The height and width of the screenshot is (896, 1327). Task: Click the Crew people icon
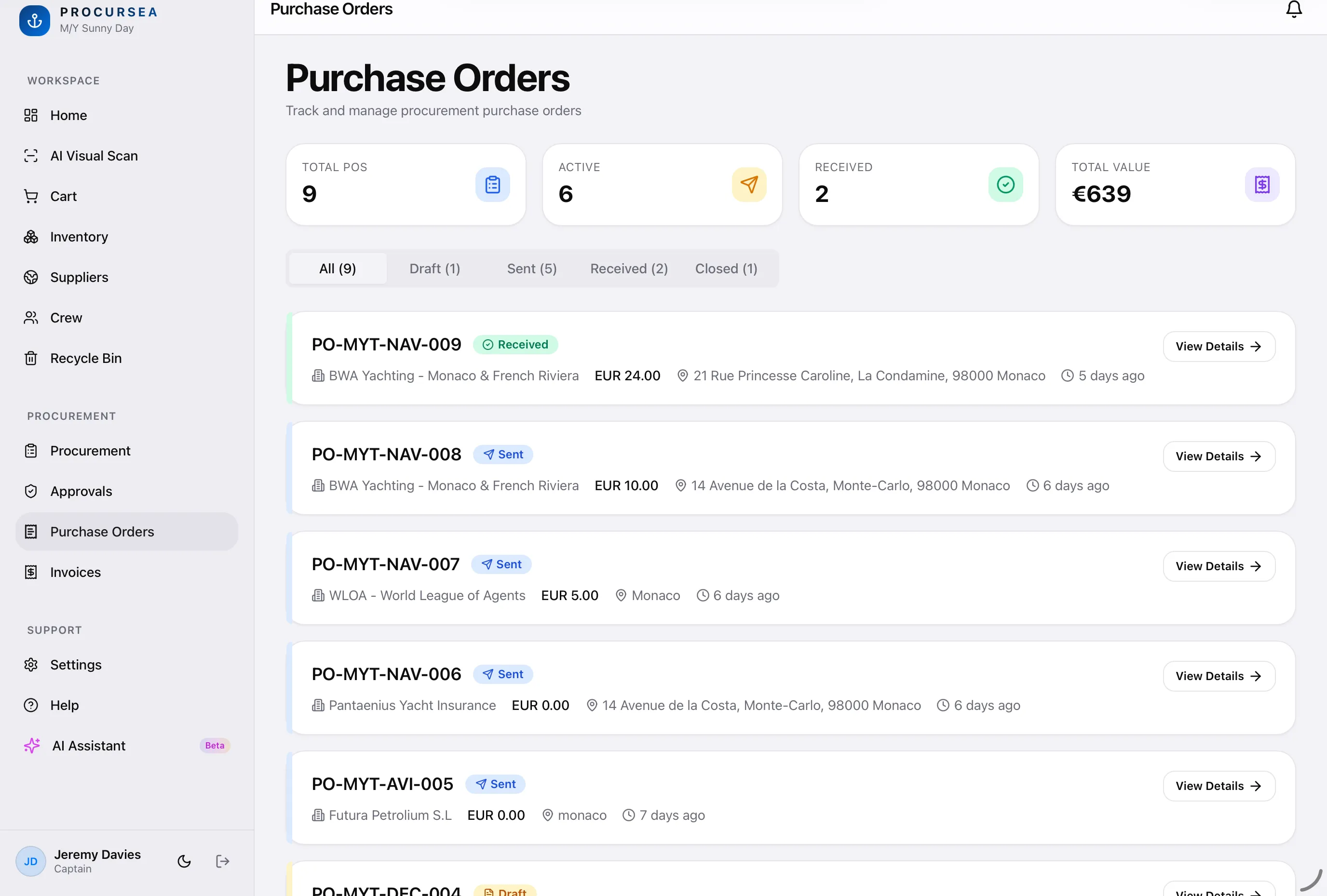(31, 318)
